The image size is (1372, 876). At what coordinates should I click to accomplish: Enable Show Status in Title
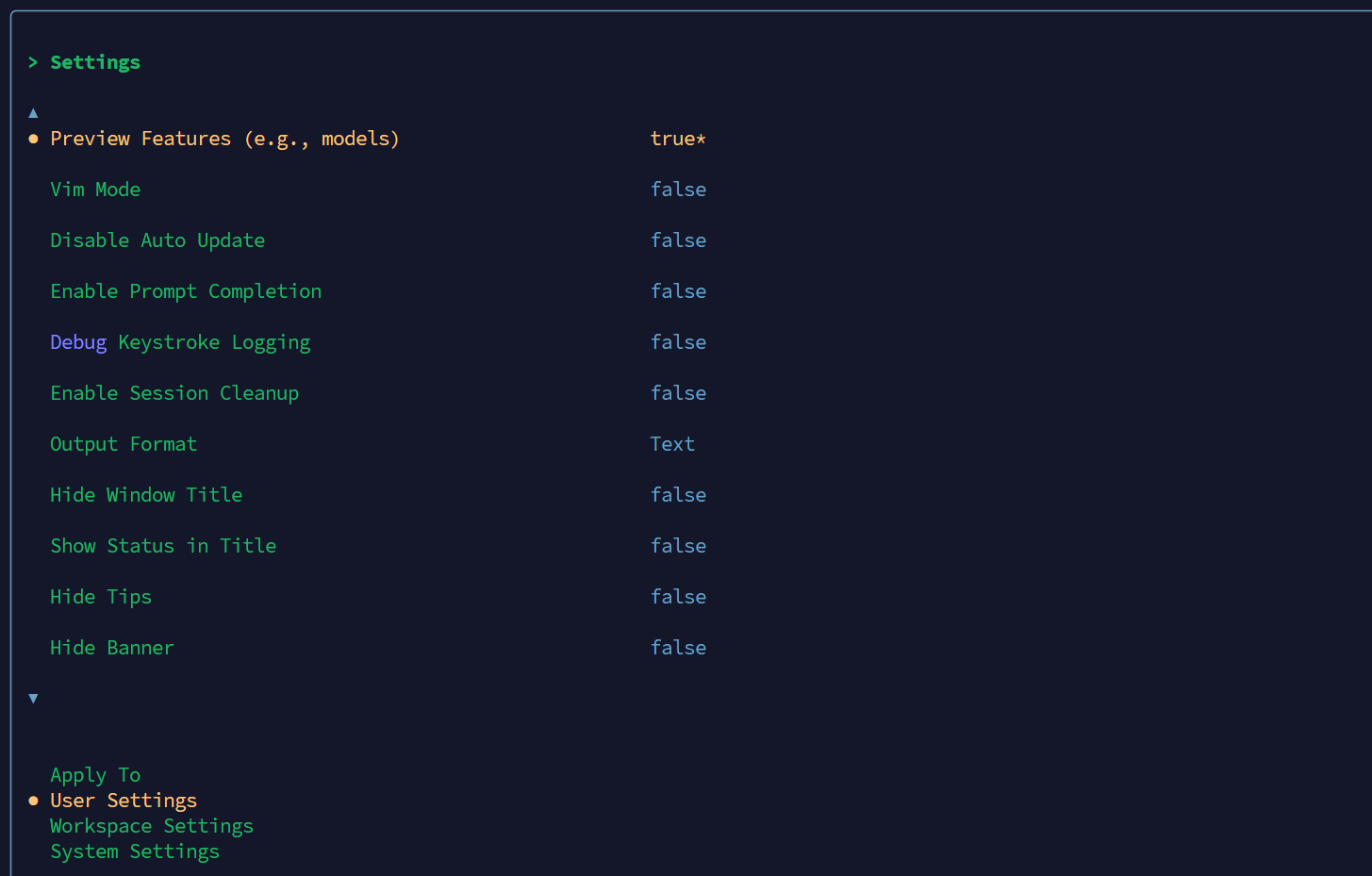pyautogui.click(x=163, y=545)
